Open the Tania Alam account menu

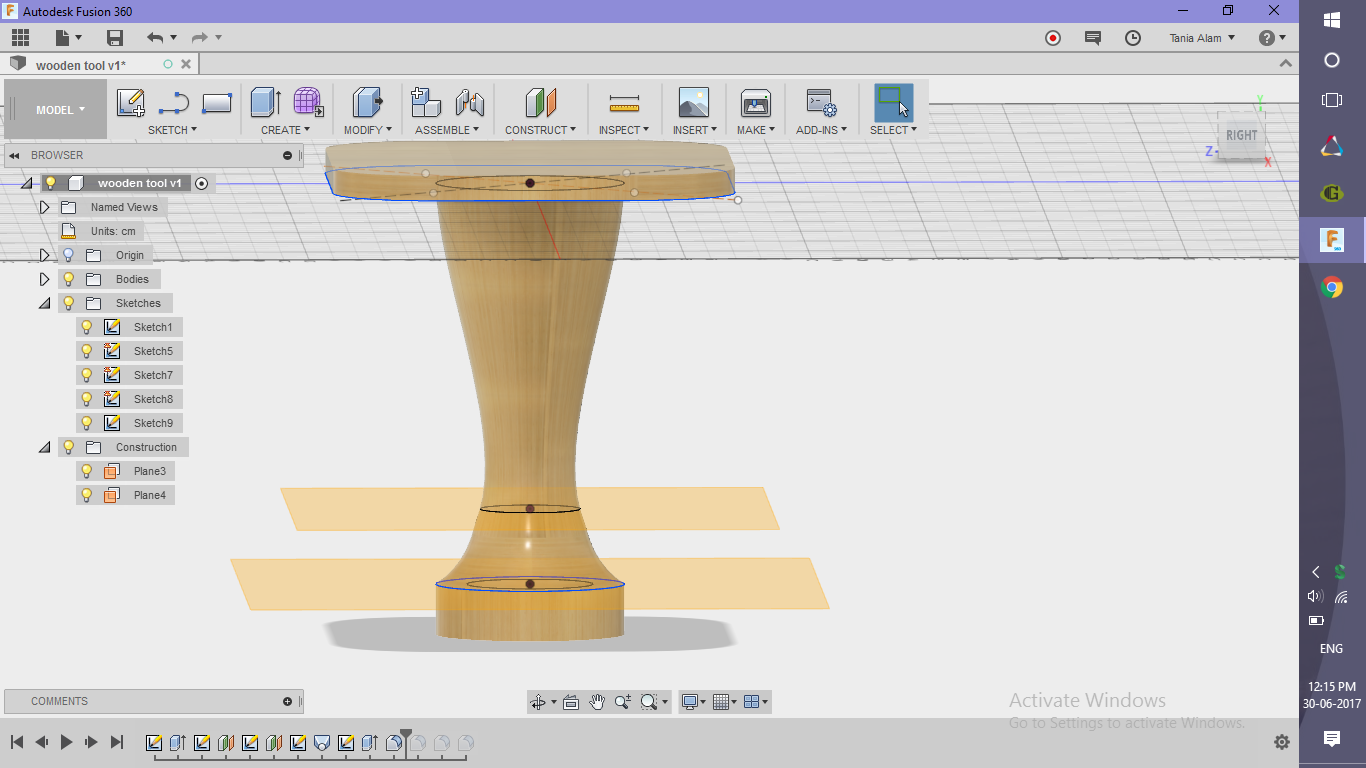click(1202, 38)
